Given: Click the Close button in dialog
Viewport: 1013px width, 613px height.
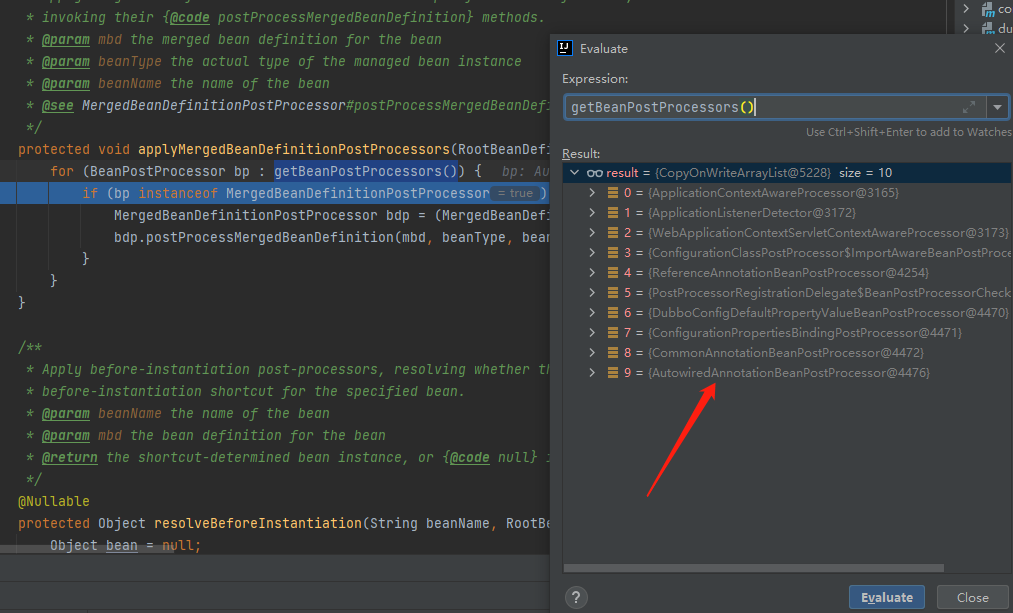Looking at the screenshot, I should pyautogui.click(x=972, y=597).
